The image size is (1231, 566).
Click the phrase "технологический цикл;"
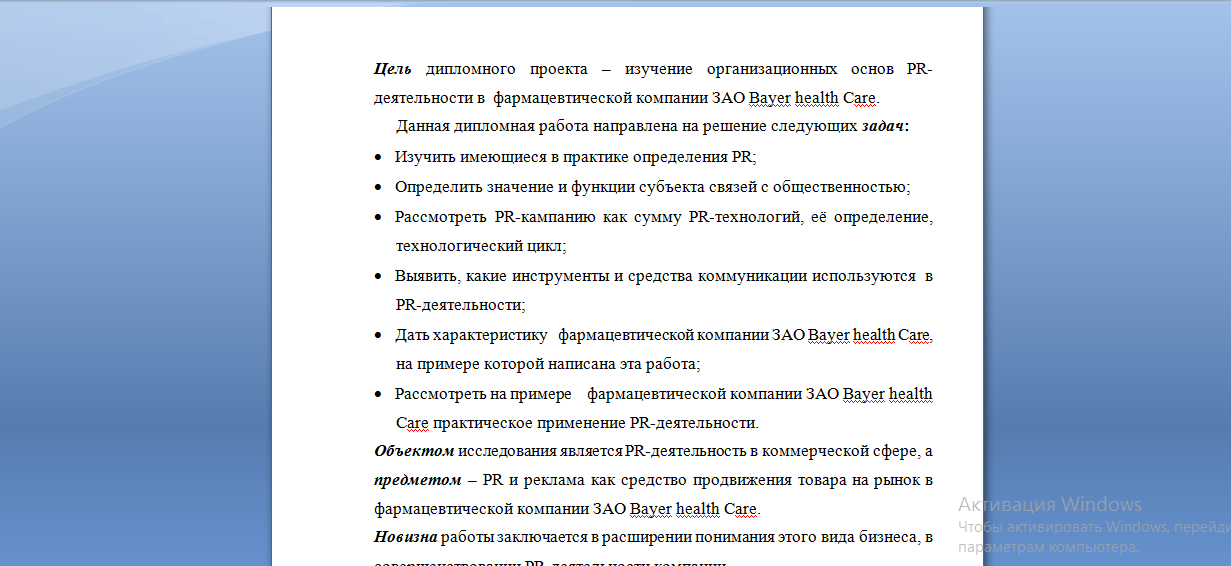coord(480,246)
